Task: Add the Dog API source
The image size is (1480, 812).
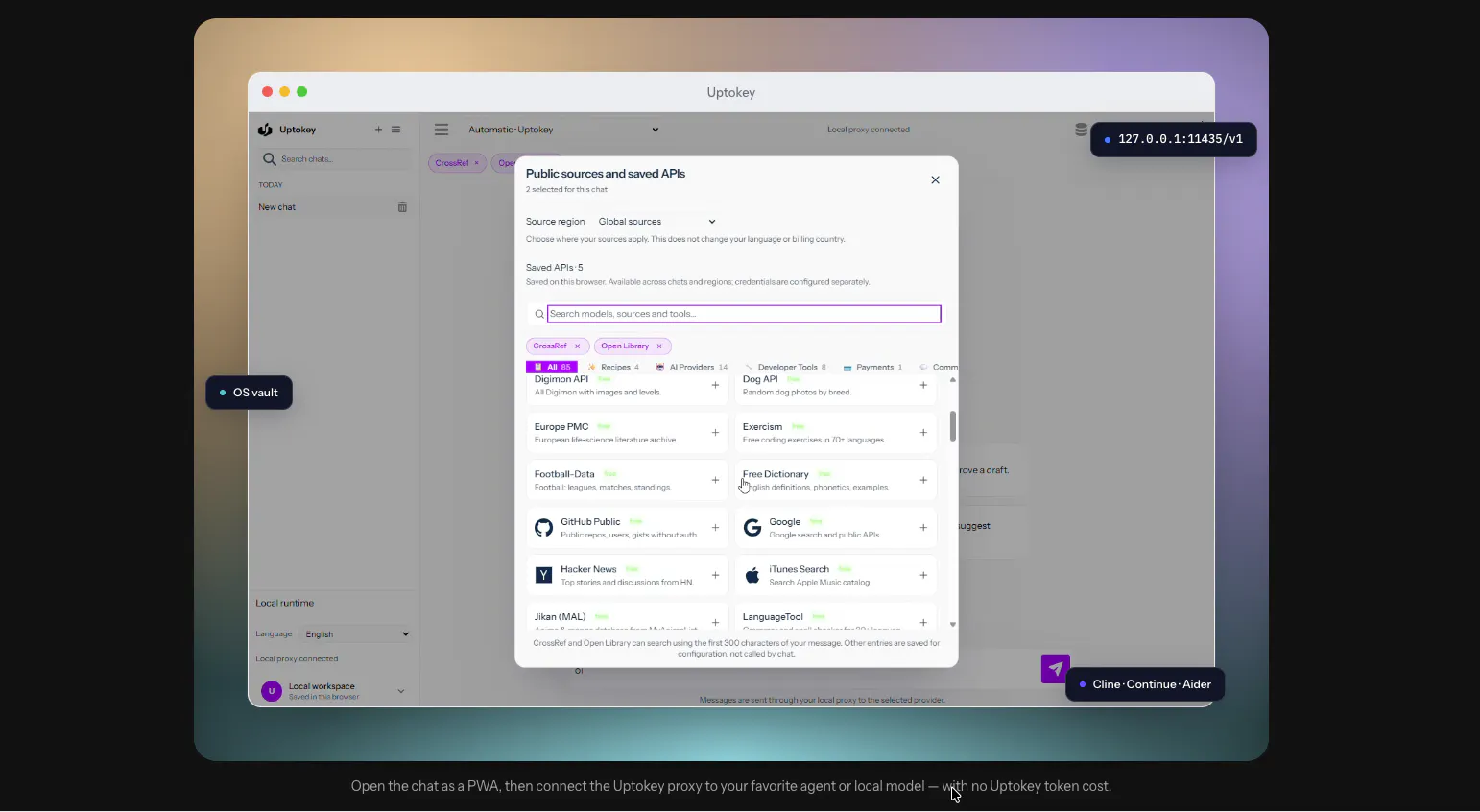Action: coord(923,385)
